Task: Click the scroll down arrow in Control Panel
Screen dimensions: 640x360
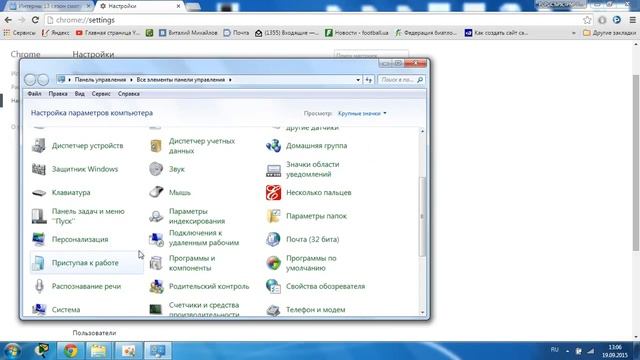Action: point(422,312)
